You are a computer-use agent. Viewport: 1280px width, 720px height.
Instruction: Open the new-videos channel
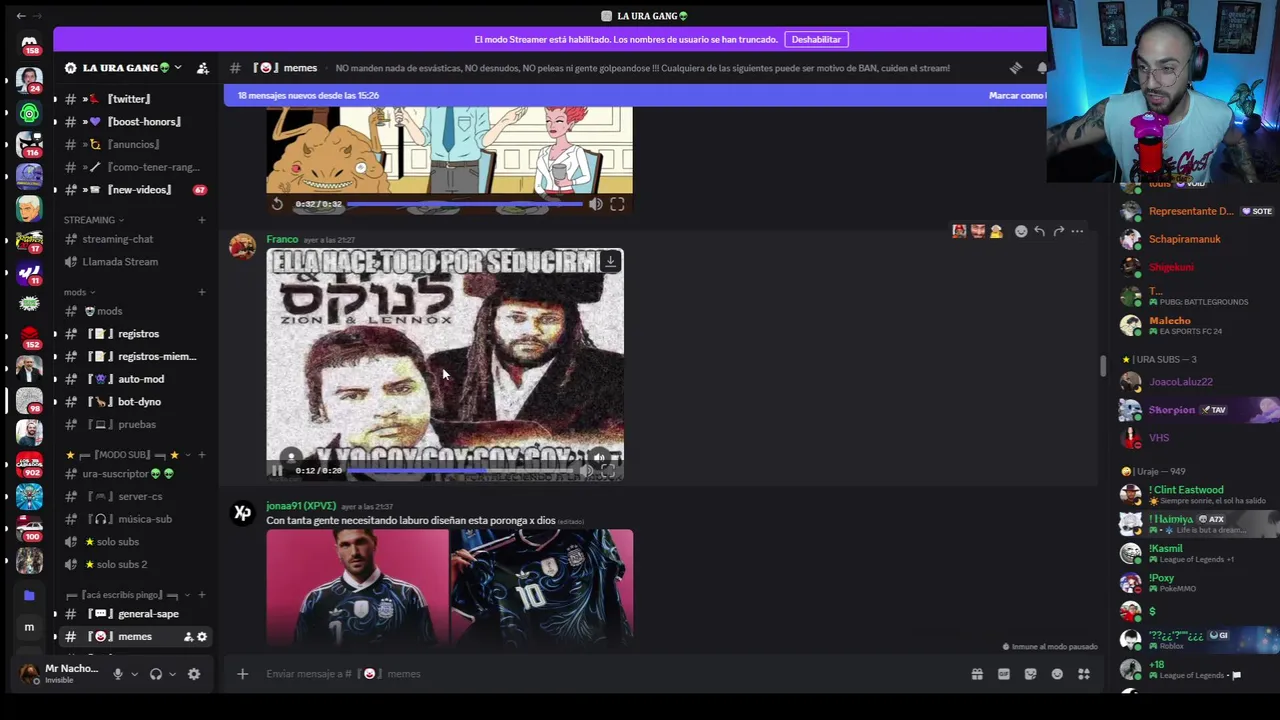(132, 190)
